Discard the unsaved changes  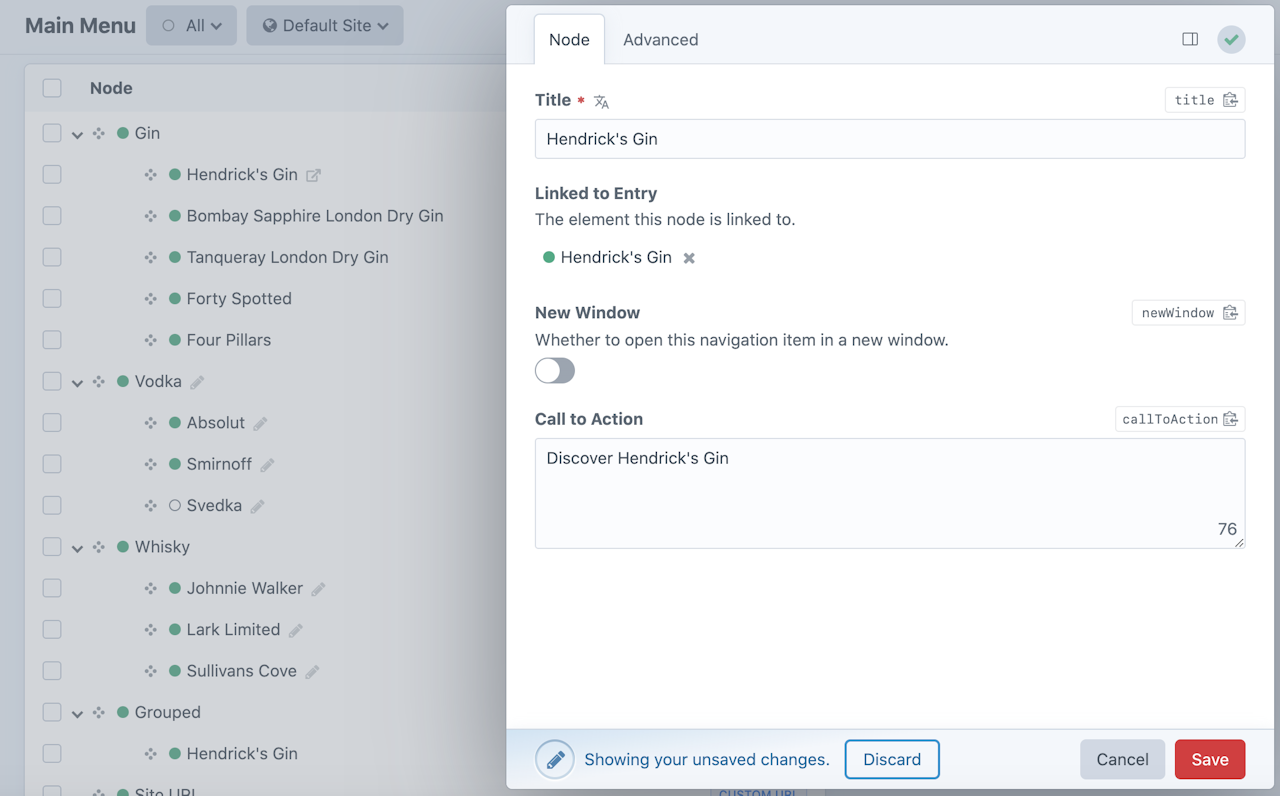(x=891, y=759)
